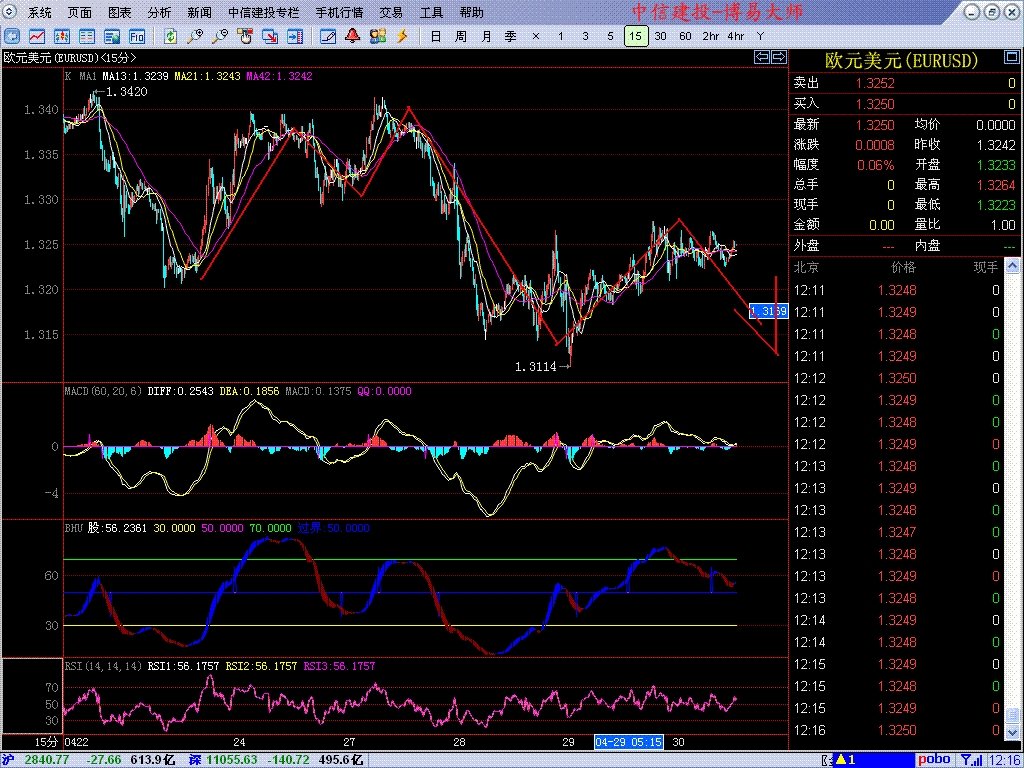Screen dimensions: 1024x768
Task: Click the zoom out magnifier icon
Action: tap(220, 36)
